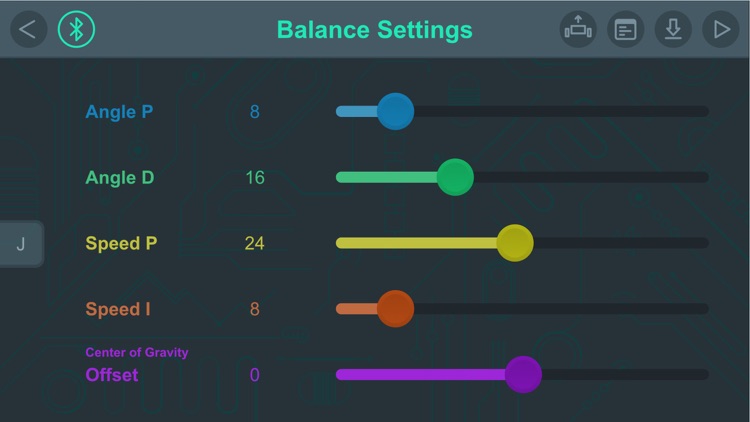750x422 pixels.
Task: Click the Balance Settings title
Action: [374, 30]
